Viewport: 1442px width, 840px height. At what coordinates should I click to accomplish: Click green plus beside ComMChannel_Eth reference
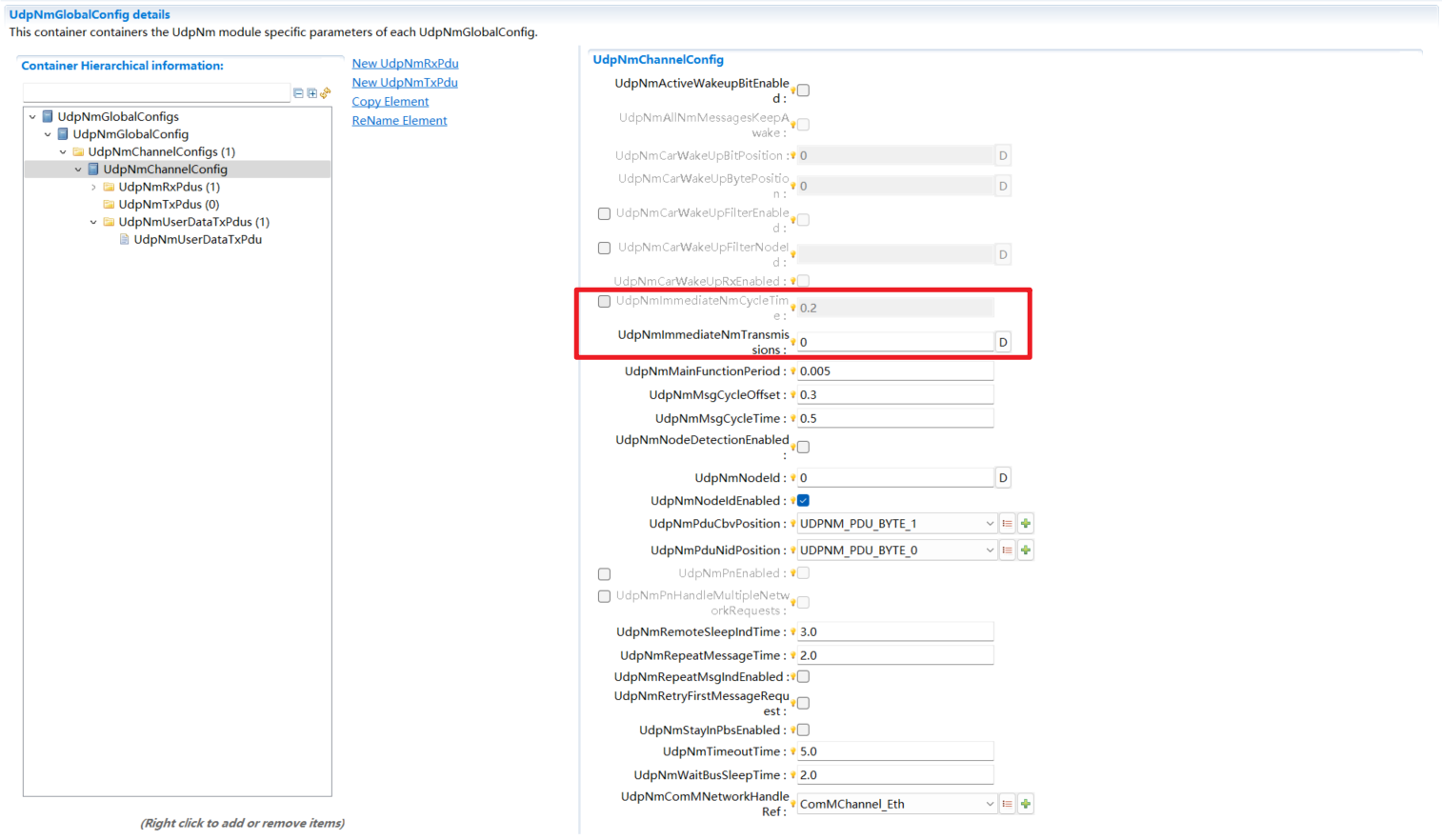[1026, 804]
